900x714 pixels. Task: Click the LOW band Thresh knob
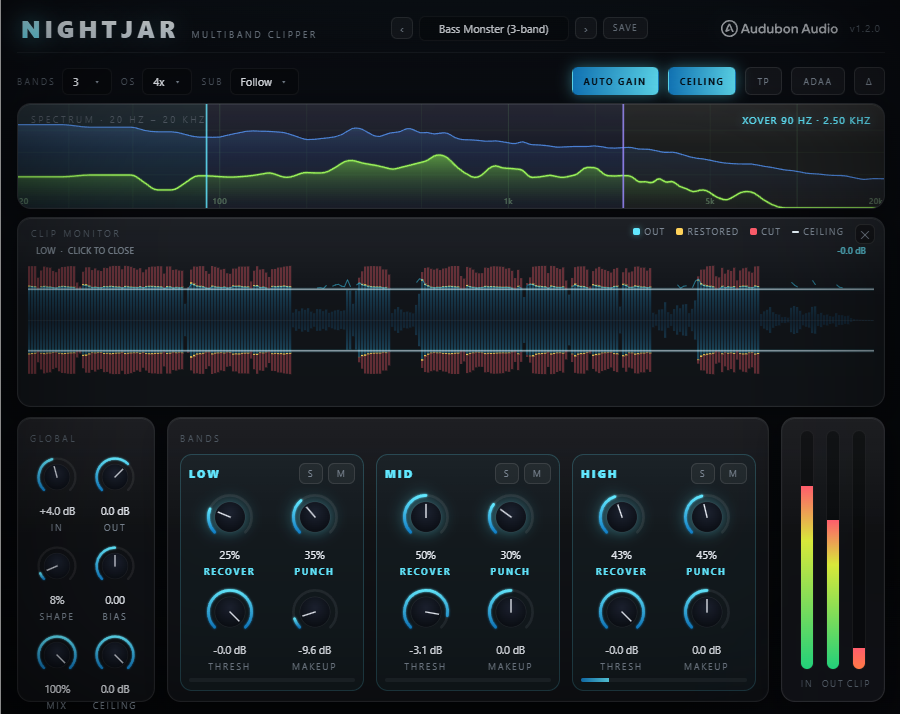(230, 612)
